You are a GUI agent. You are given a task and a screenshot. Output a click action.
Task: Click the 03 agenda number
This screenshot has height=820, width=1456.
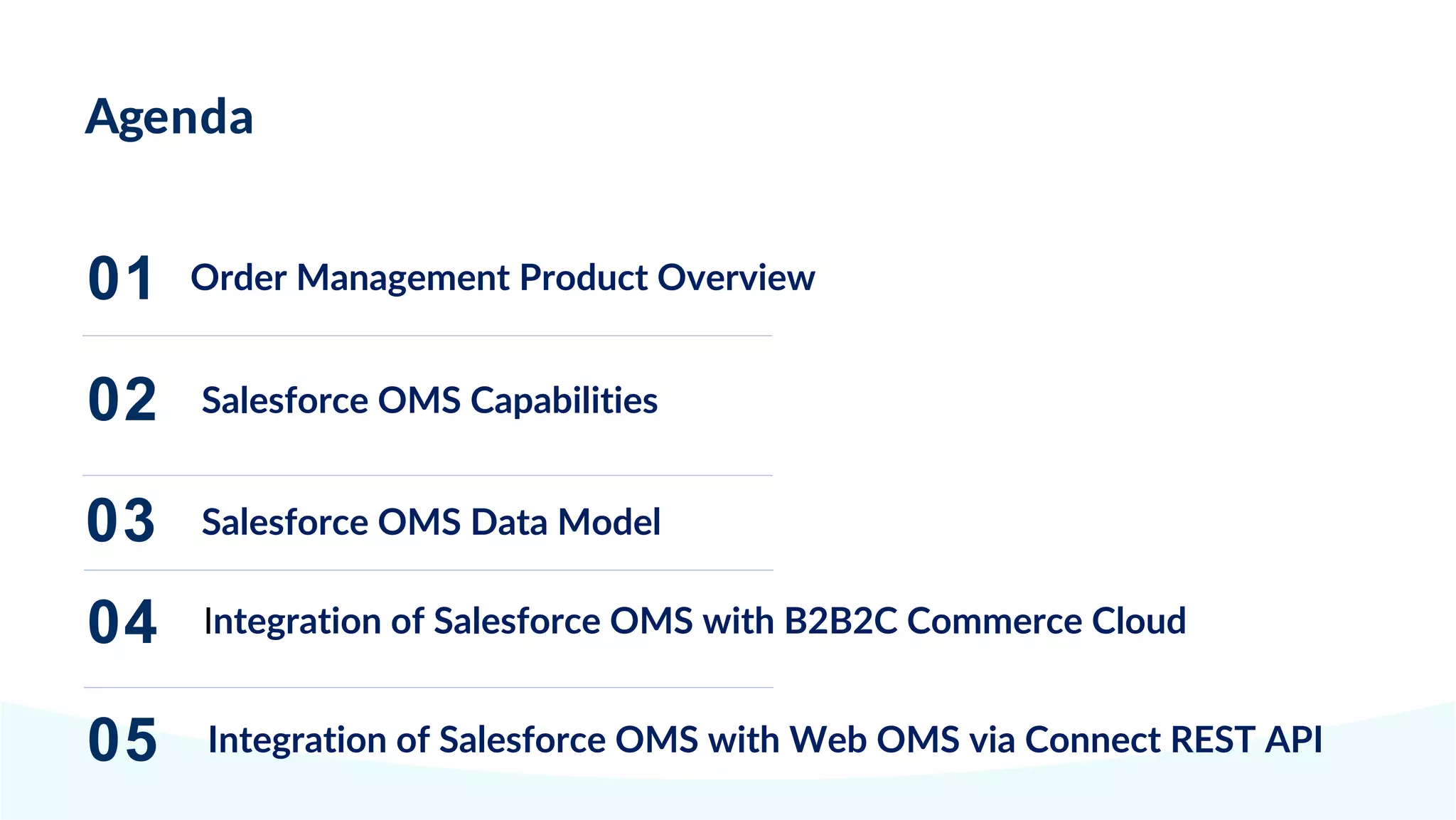pyautogui.click(x=121, y=521)
